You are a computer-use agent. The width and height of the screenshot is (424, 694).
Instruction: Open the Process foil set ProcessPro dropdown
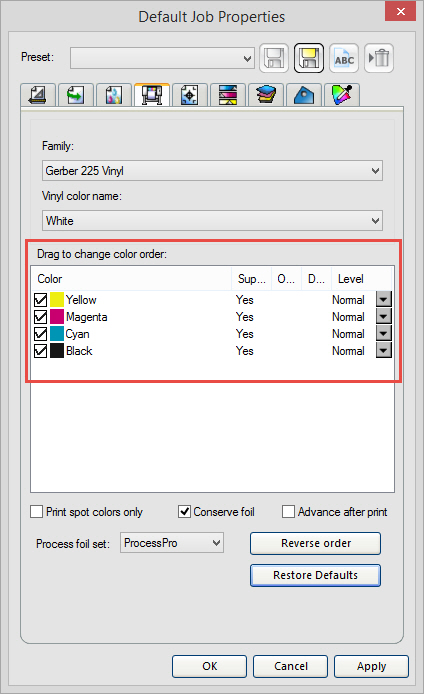click(172, 543)
